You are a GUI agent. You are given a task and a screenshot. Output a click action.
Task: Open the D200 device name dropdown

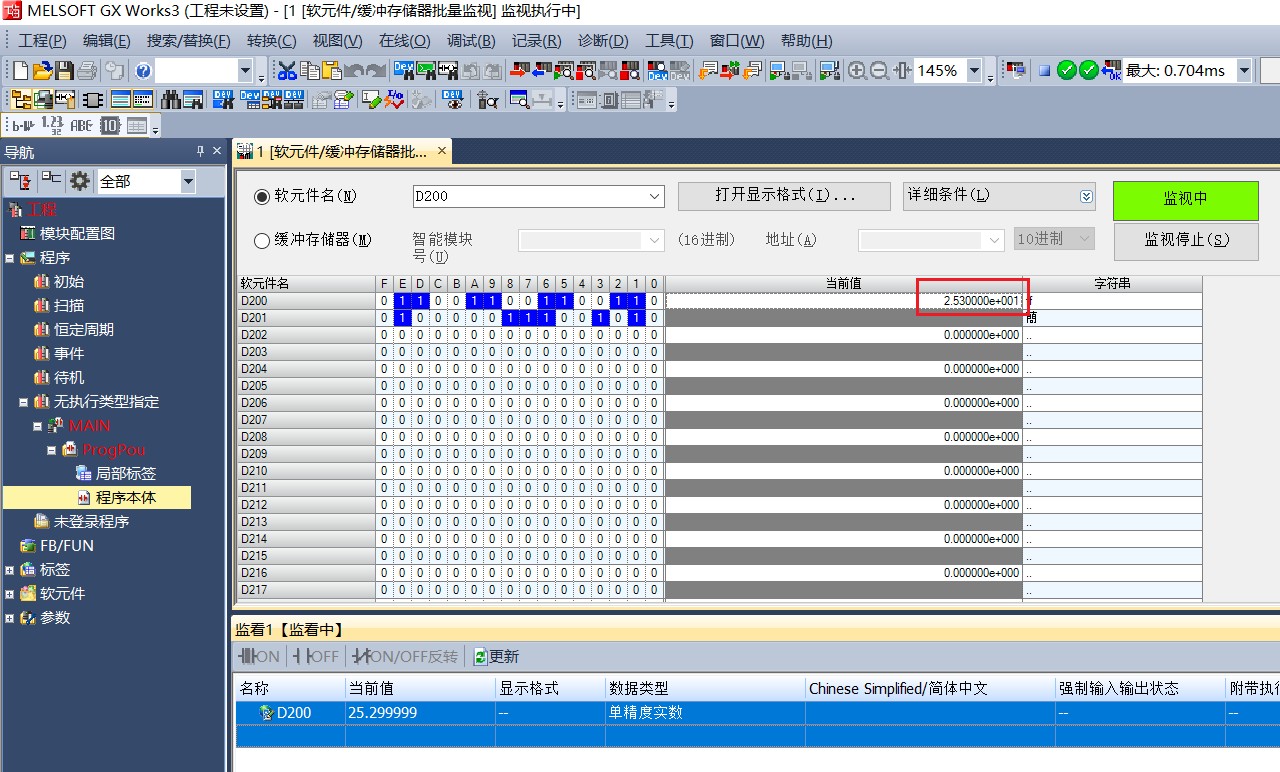[x=654, y=196]
